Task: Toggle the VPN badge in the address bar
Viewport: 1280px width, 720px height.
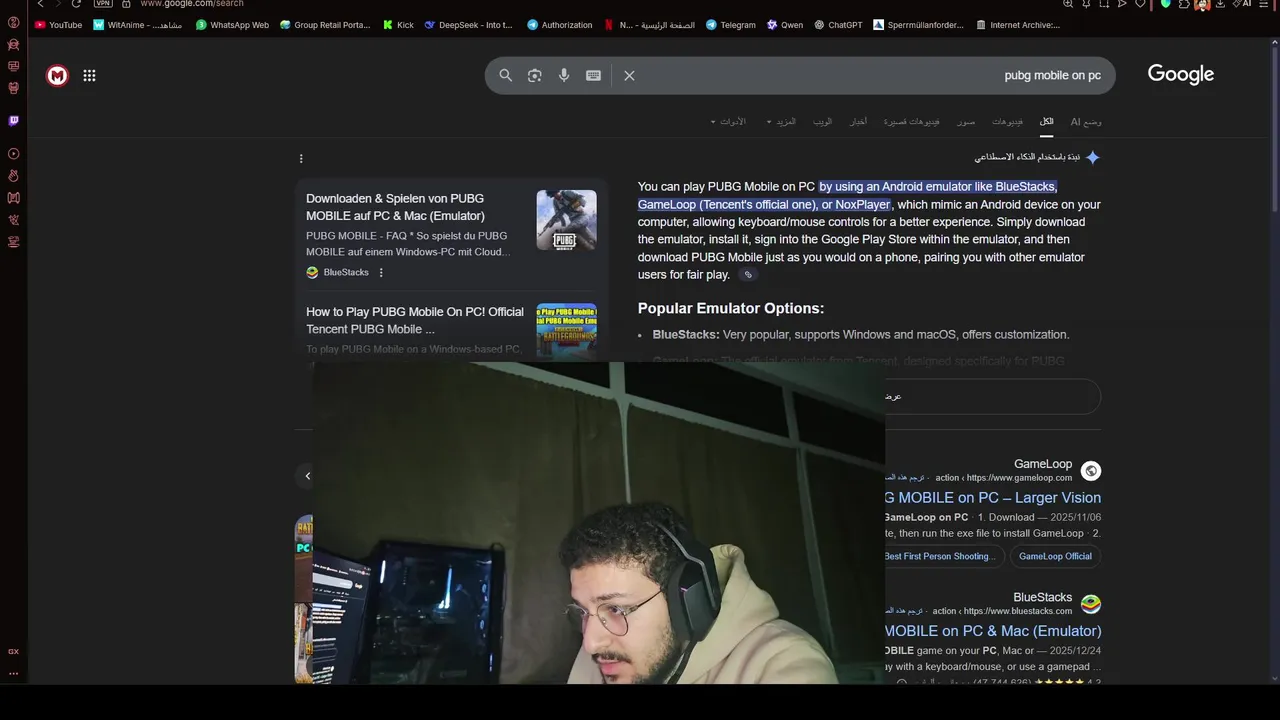Action: coord(103,4)
